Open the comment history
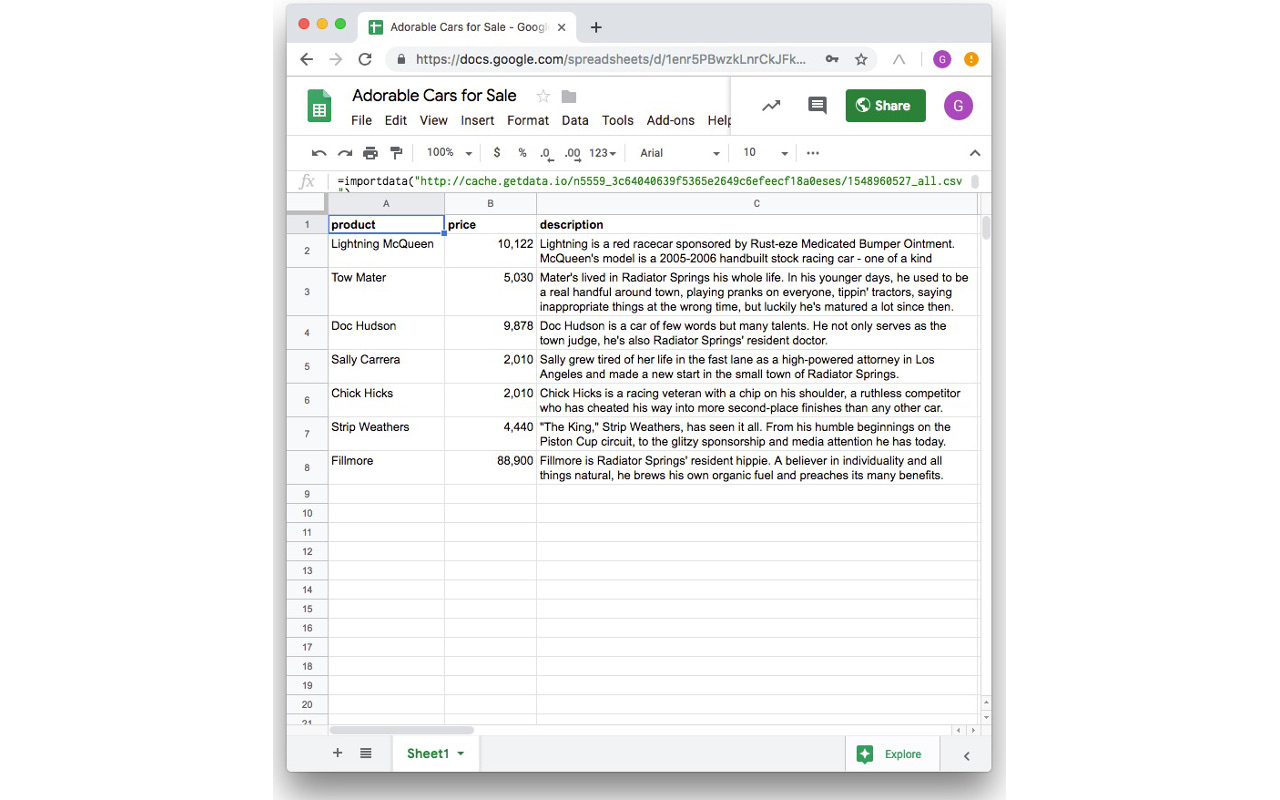 817,105
